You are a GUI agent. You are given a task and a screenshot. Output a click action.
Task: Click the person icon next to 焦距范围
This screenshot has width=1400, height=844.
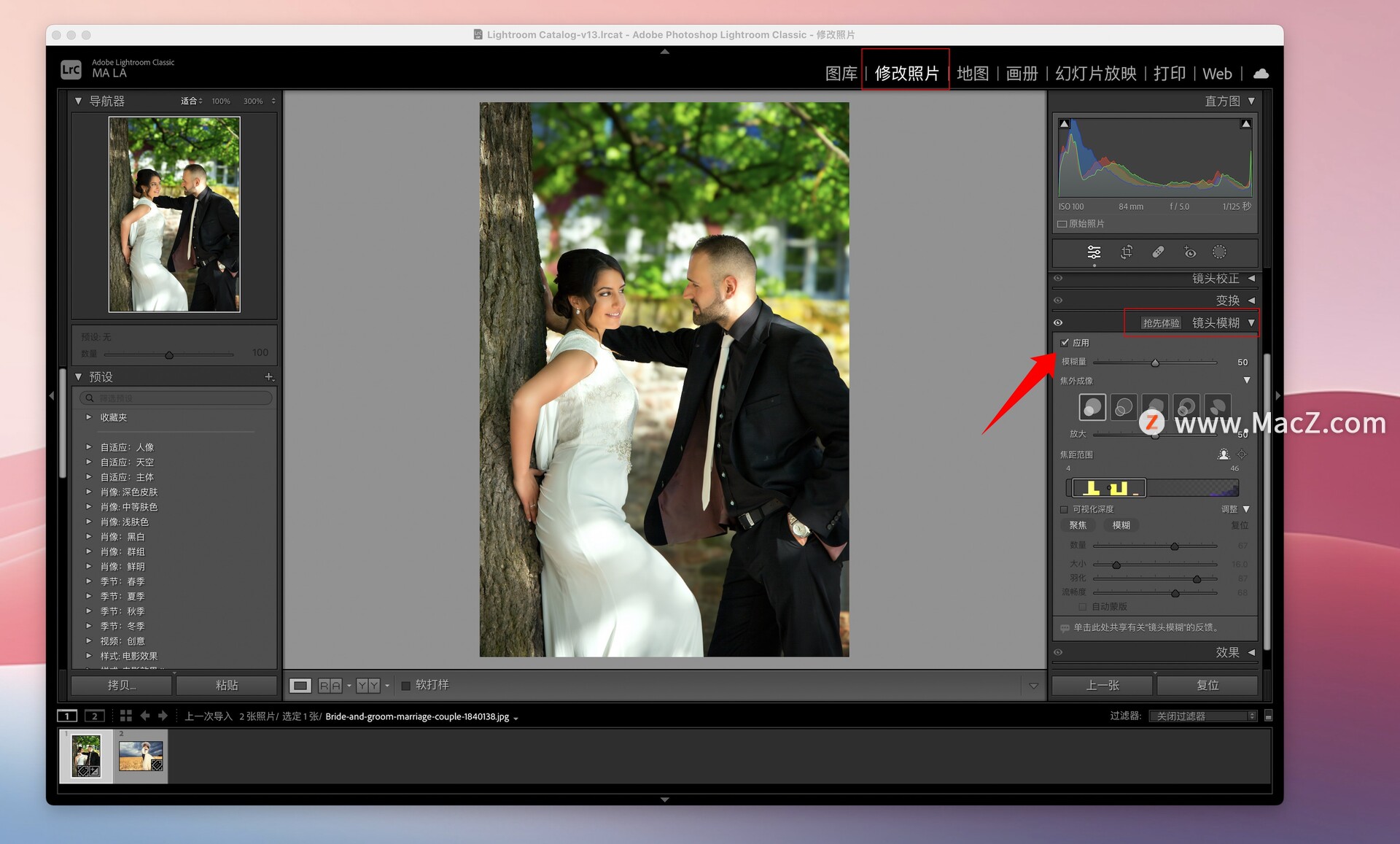1224,454
